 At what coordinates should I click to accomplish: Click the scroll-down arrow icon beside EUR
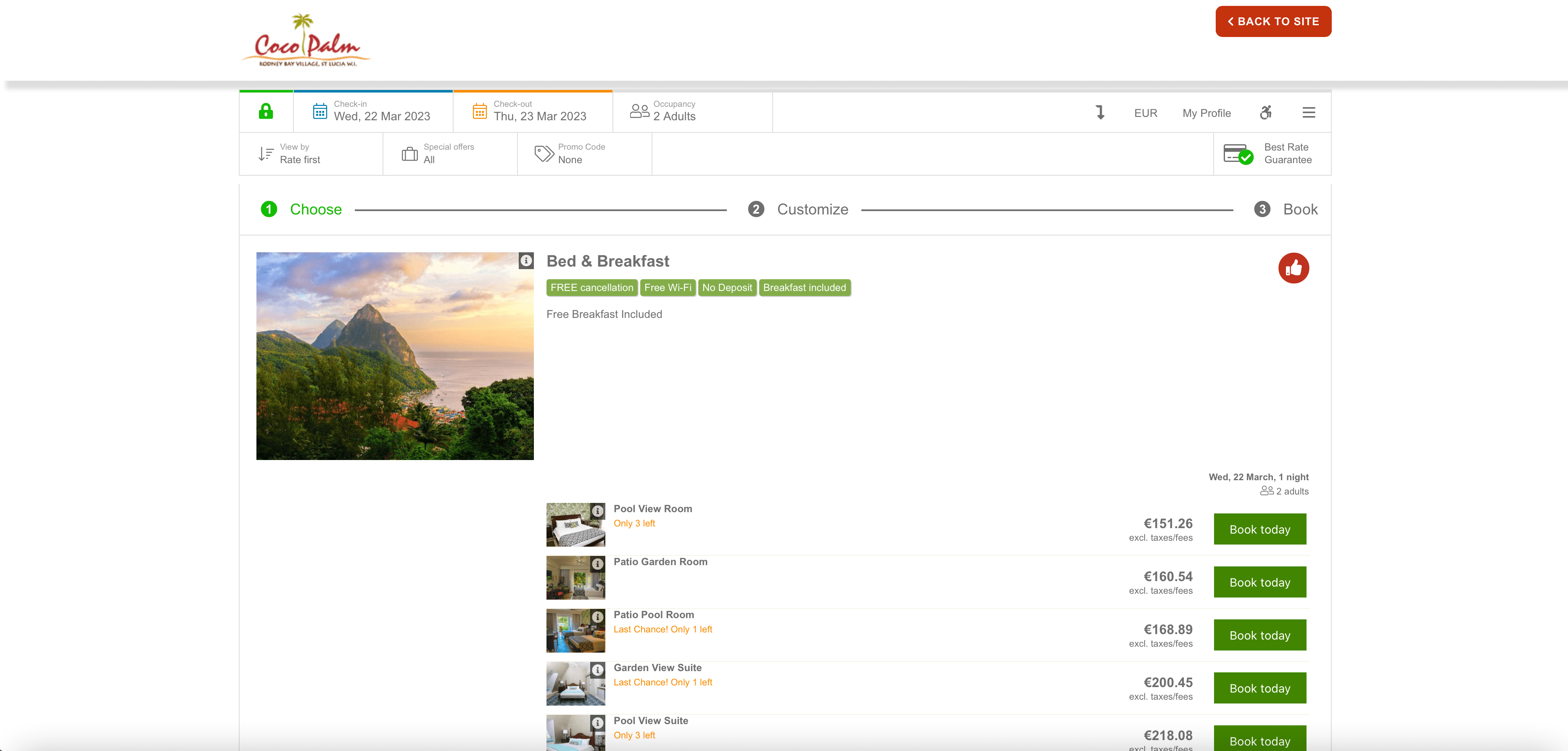tap(1100, 113)
